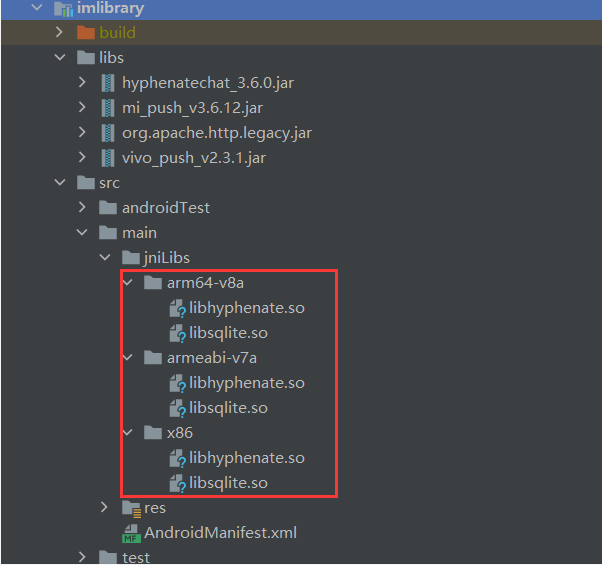This screenshot has width=602, height=565.
Task: Expand the androidTest folder
Action: click(82, 207)
